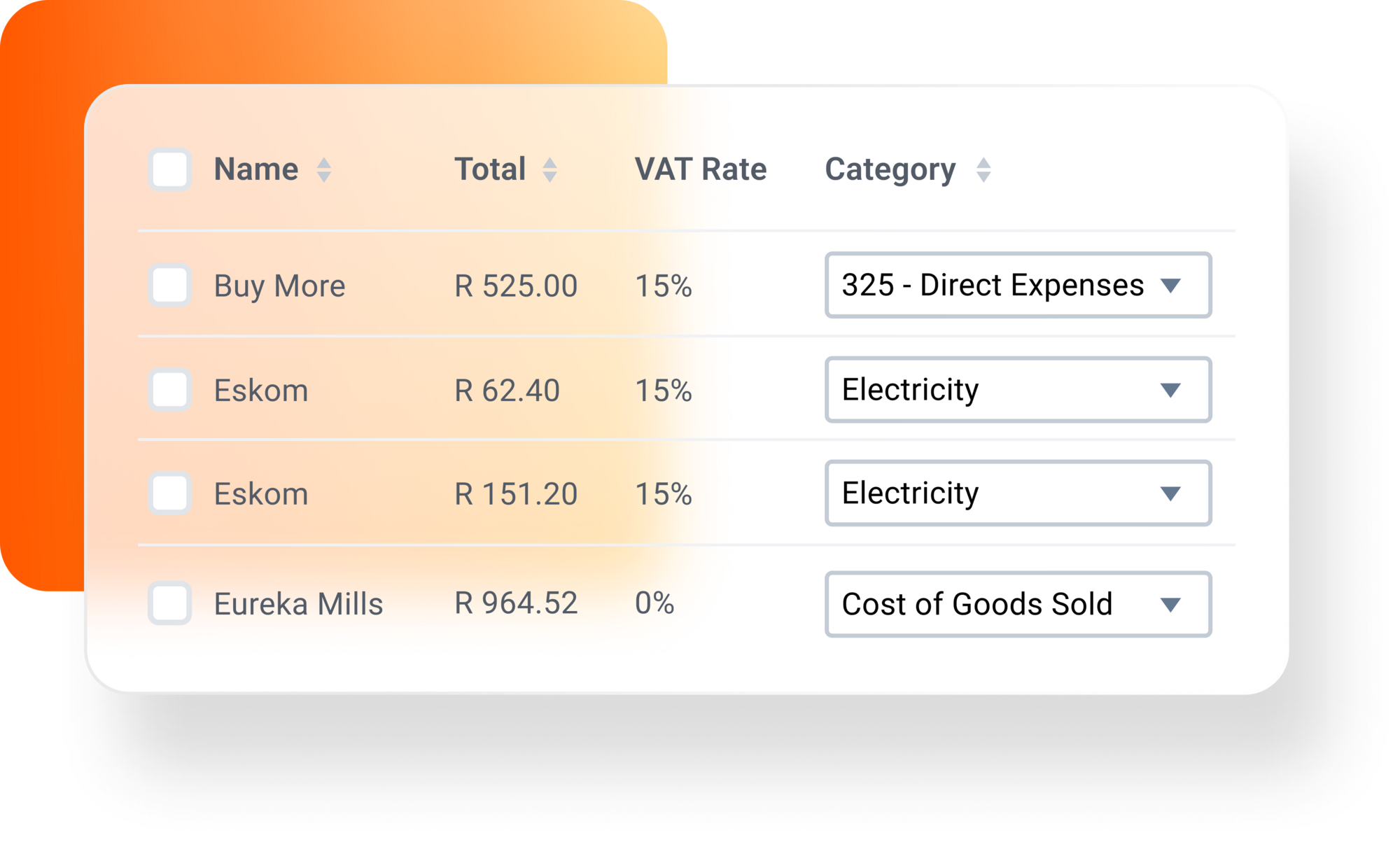The width and height of the screenshot is (1400, 842).
Task: Check the Buy More row checkbox
Action: point(169,286)
